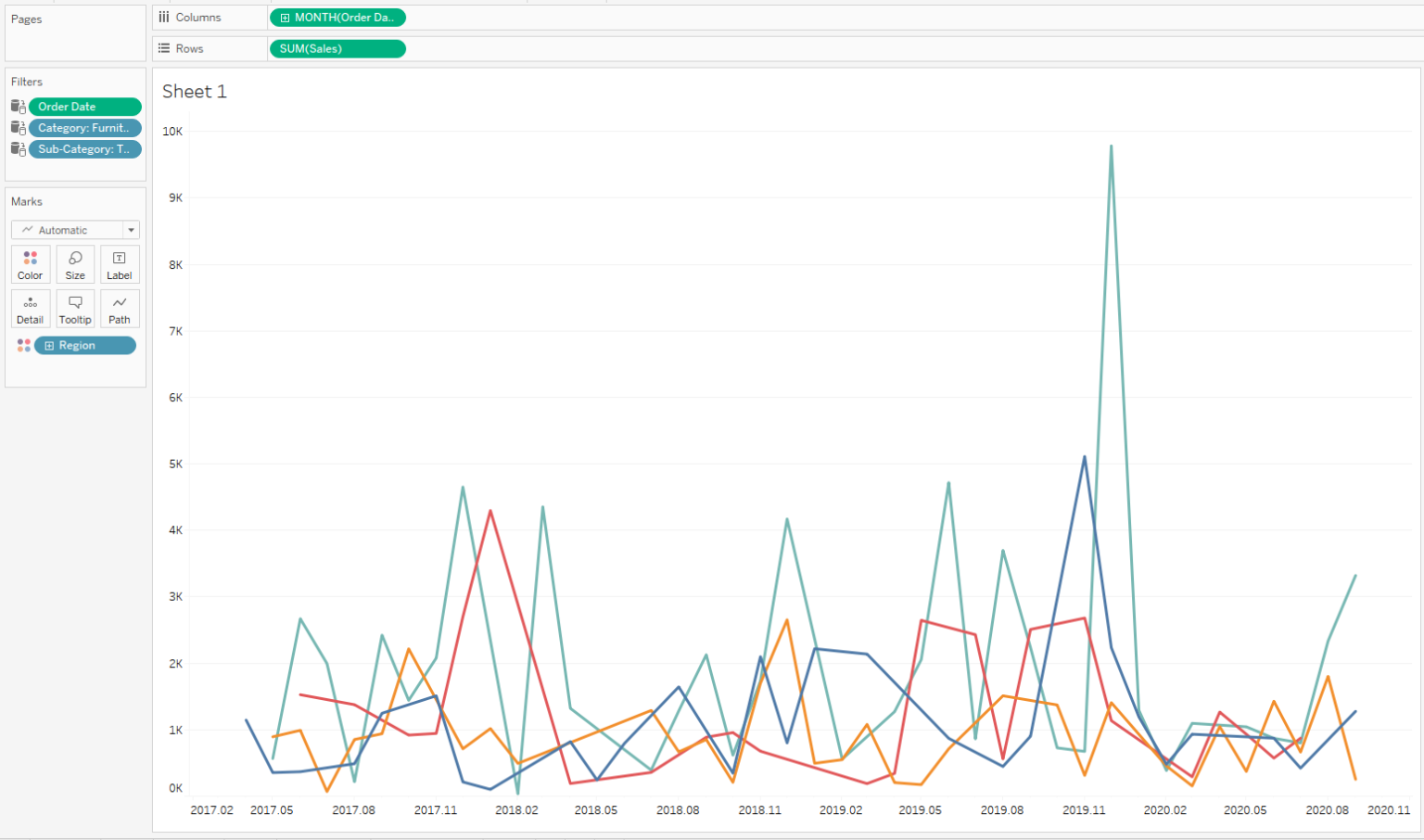The width and height of the screenshot is (1424, 840).
Task: Open the Tooltip editor from the Marks card
Action: 74,309
